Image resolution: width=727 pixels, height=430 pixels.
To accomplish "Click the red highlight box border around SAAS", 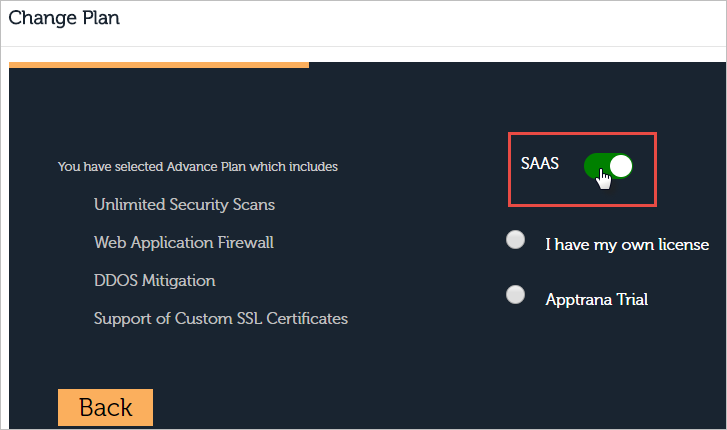I will [582, 134].
